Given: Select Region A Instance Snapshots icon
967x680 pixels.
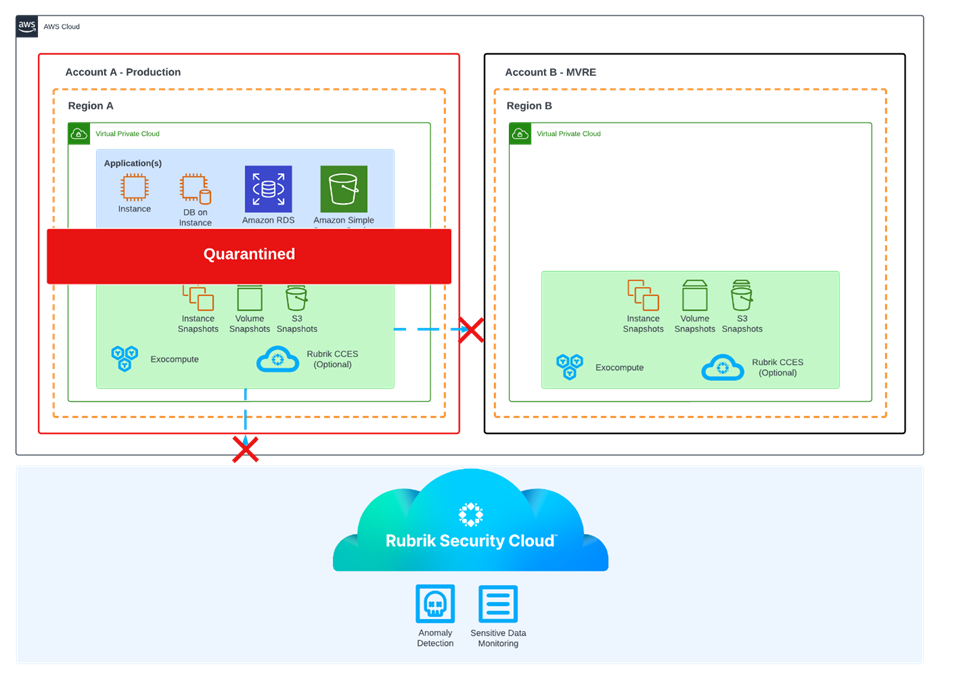Looking at the screenshot, I should tap(198, 297).
